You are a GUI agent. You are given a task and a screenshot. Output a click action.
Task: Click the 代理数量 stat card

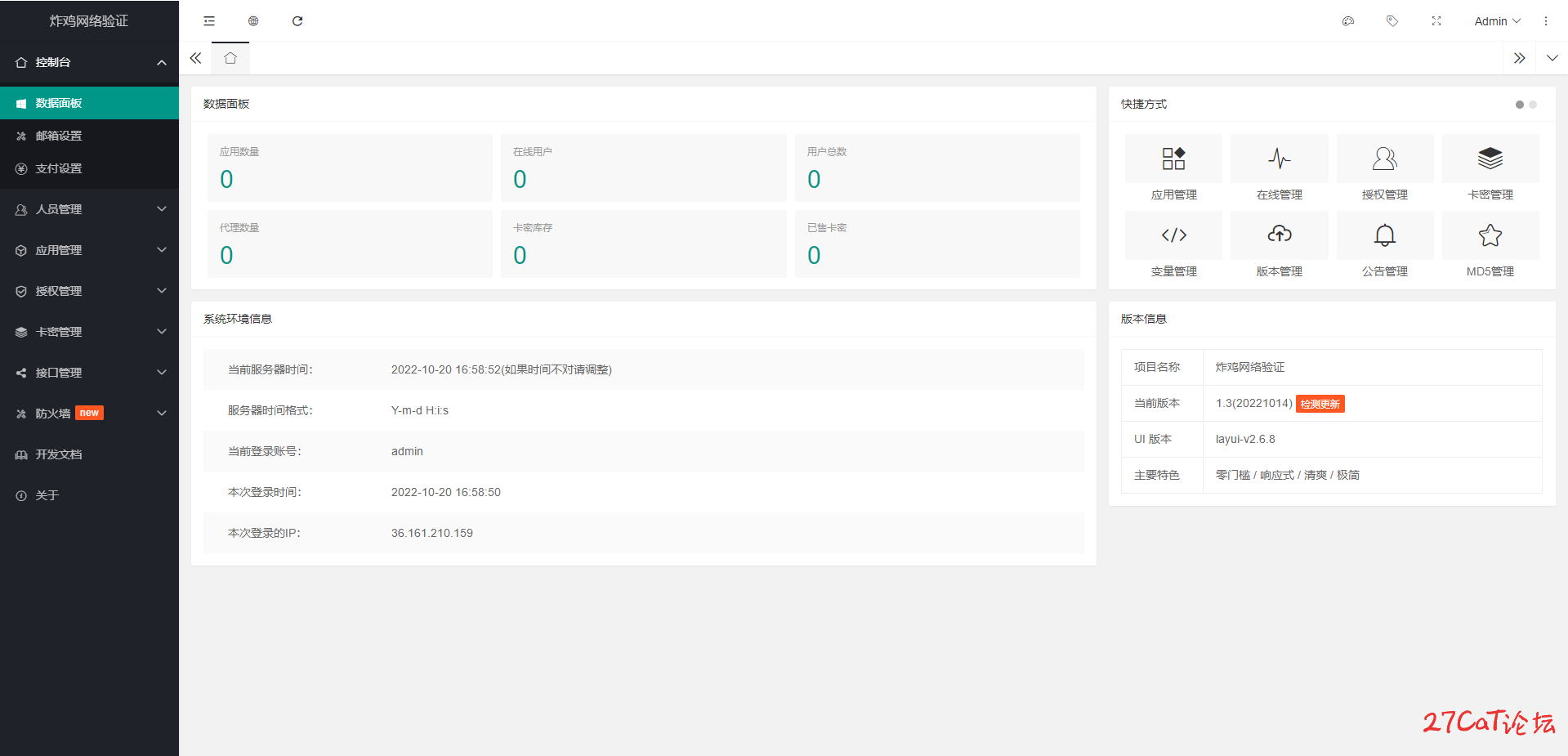tap(350, 244)
